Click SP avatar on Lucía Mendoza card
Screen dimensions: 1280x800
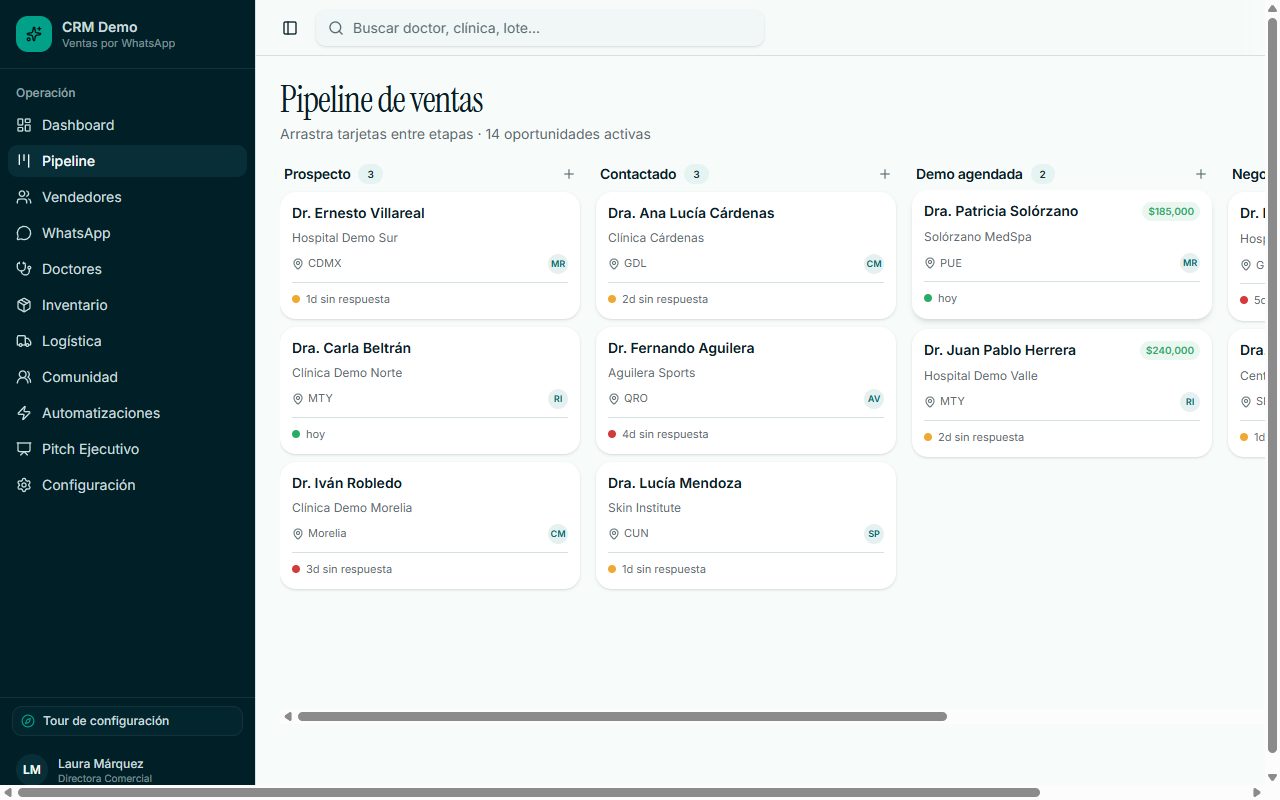point(874,534)
